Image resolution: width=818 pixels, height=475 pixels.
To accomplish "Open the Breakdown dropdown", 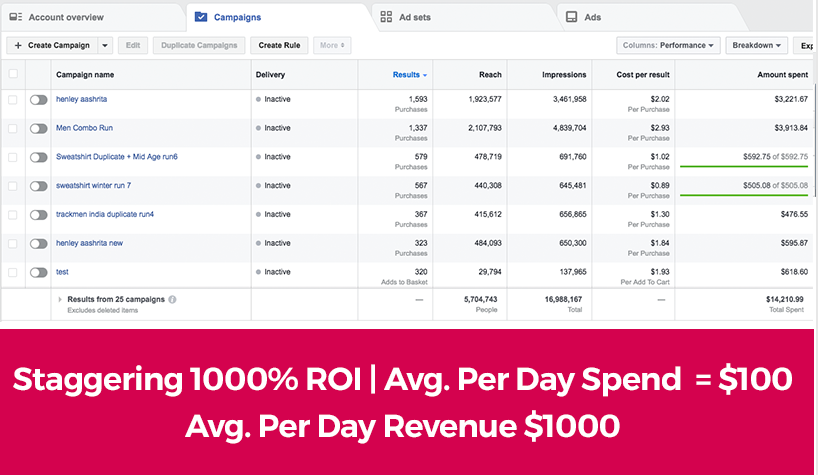I will click(756, 45).
